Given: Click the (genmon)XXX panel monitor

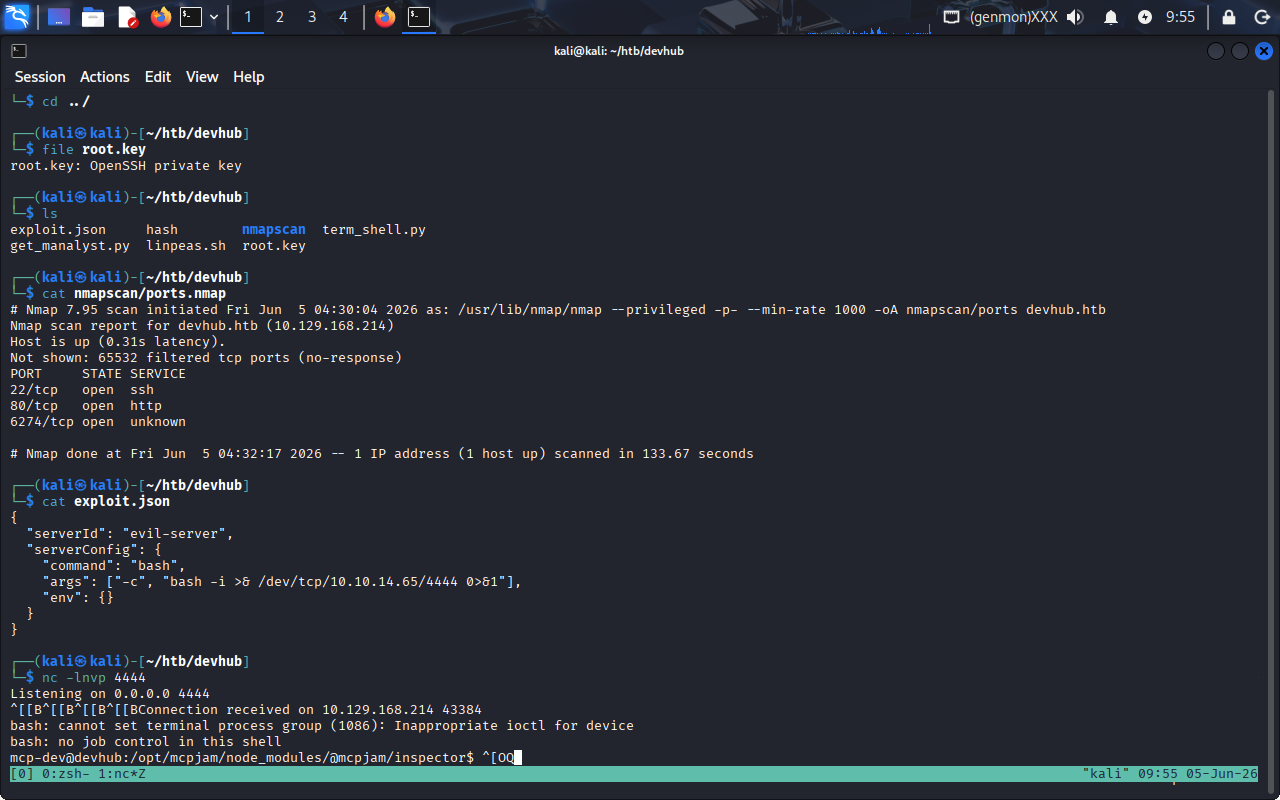Looking at the screenshot, I should pos(1014,17).
